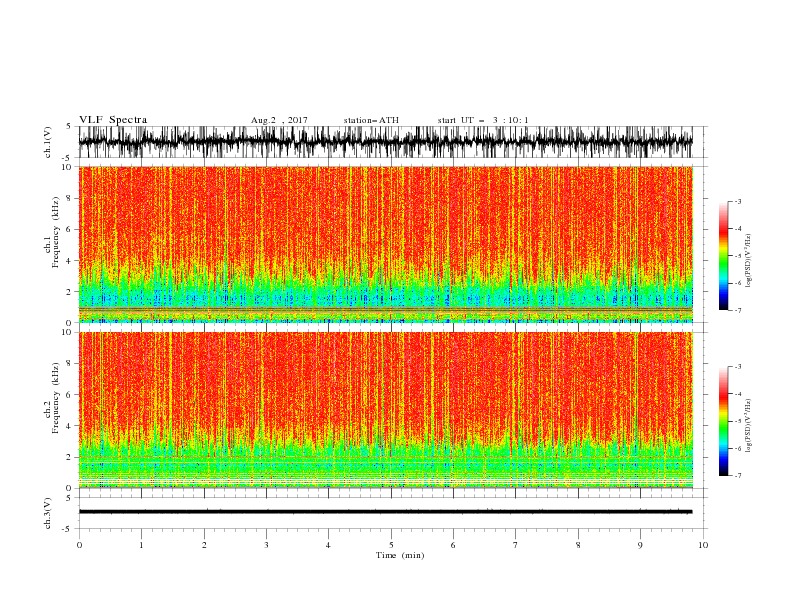The image size is (792, 612).
Task: Click the "station=ATH" header label
Action: (371, 120)
